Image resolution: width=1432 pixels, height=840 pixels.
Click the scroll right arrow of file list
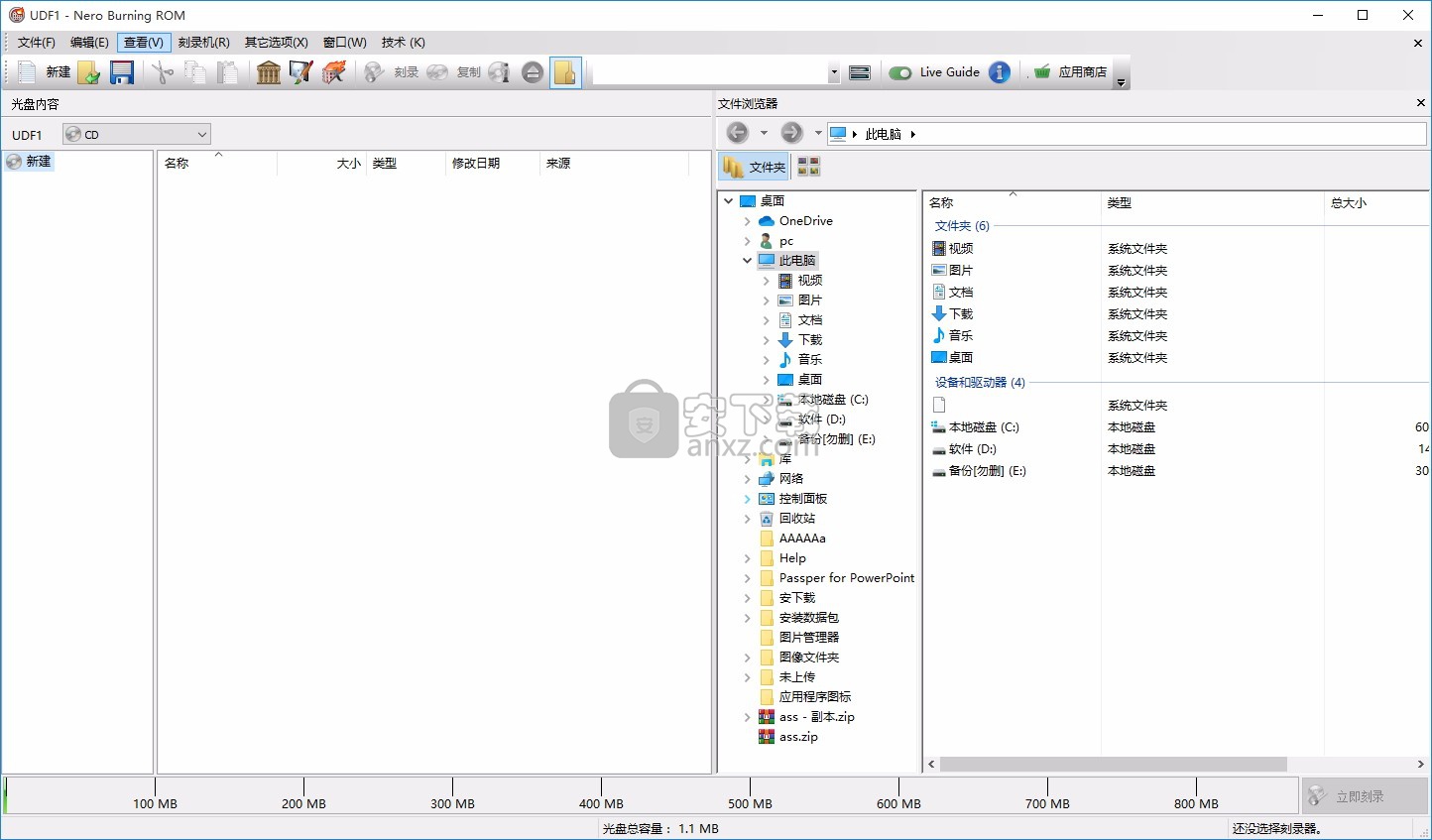click(x=1420, y=765)
